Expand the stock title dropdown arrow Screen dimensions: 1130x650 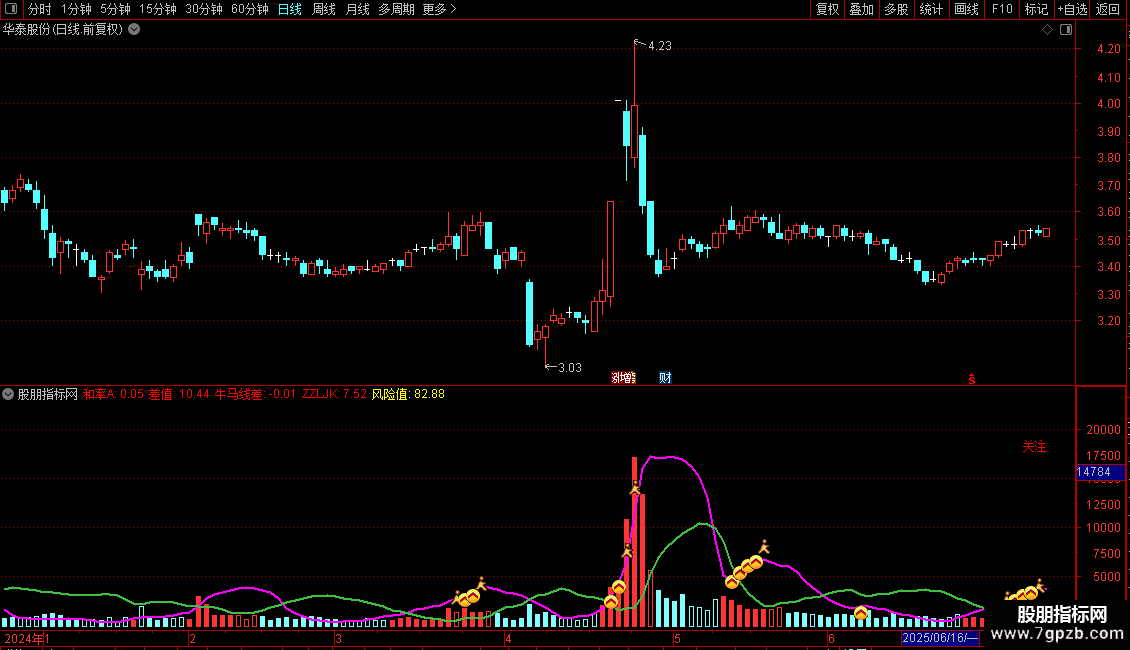(134, 30)
